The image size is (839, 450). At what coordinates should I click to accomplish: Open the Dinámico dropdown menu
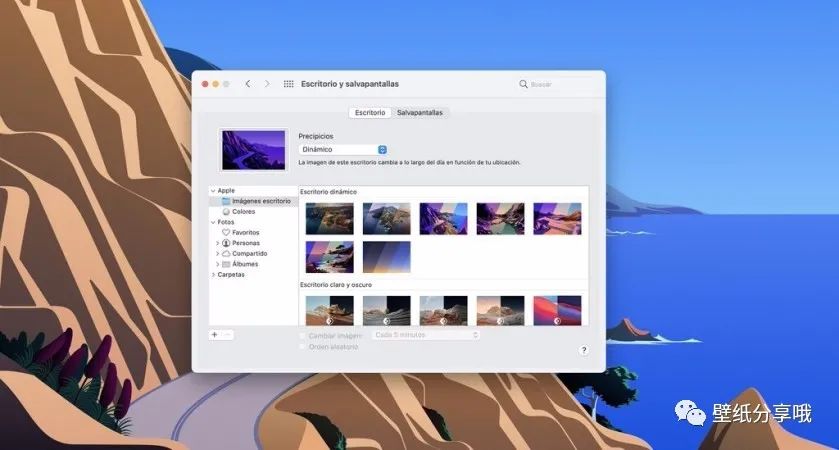coord(343,149)
